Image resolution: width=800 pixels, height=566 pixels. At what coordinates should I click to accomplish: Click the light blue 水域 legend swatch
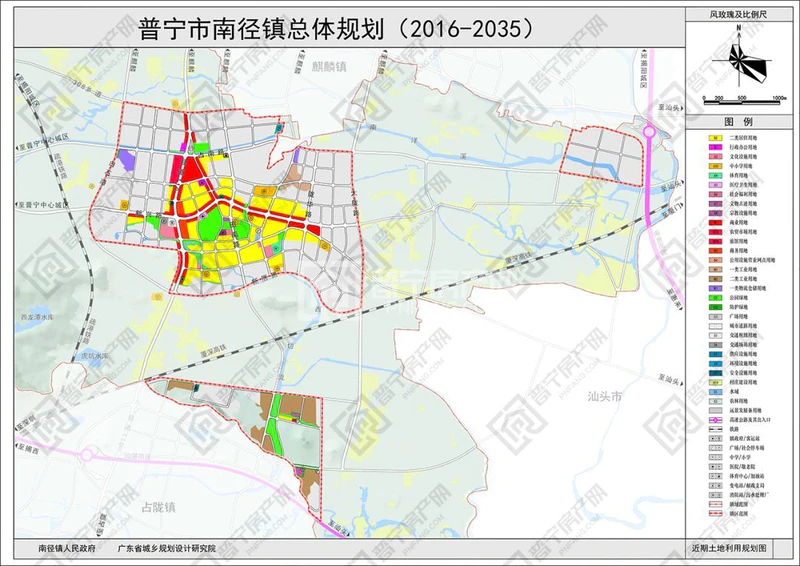(x=715, y=390)
